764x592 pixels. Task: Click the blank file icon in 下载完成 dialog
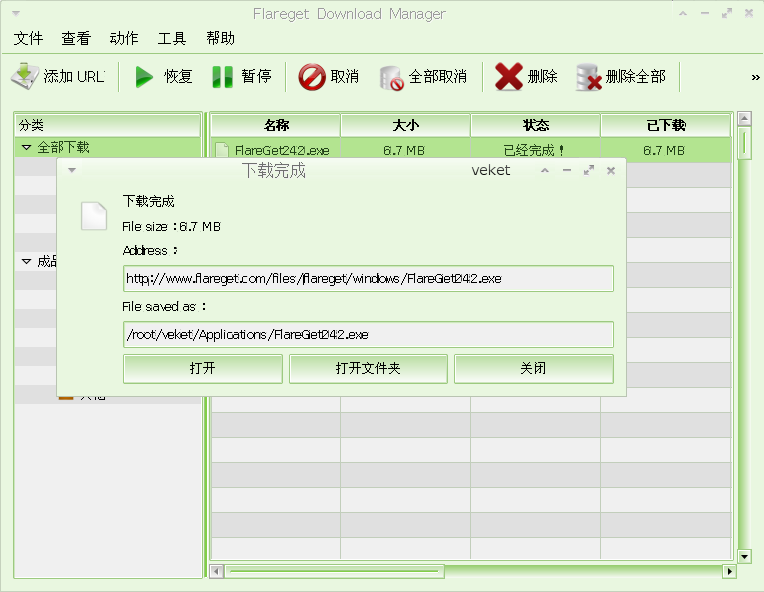pyautogui.click(x=94, y=215)
